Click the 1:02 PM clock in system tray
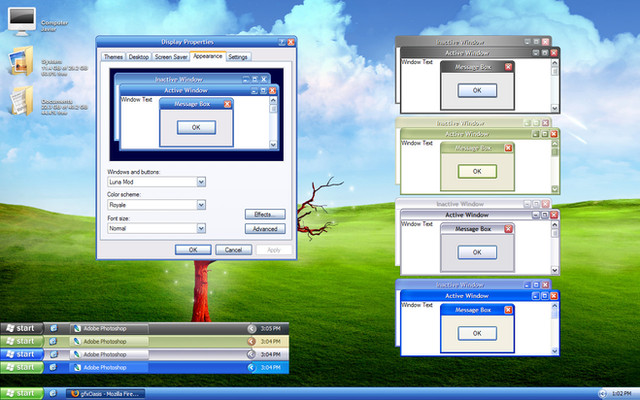 coord(621,393)
